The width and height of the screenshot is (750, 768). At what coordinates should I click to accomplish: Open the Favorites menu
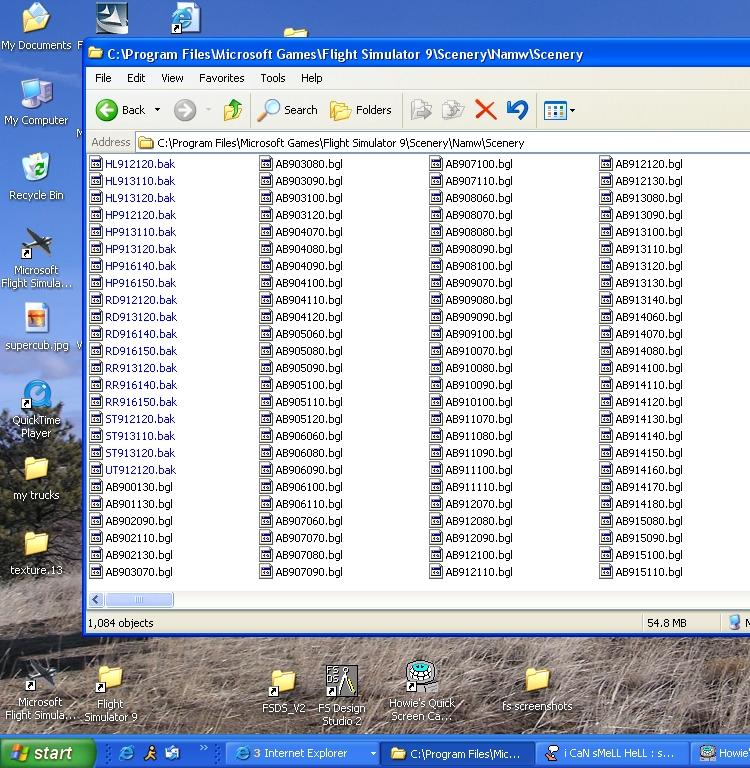[x=221, y=78]
